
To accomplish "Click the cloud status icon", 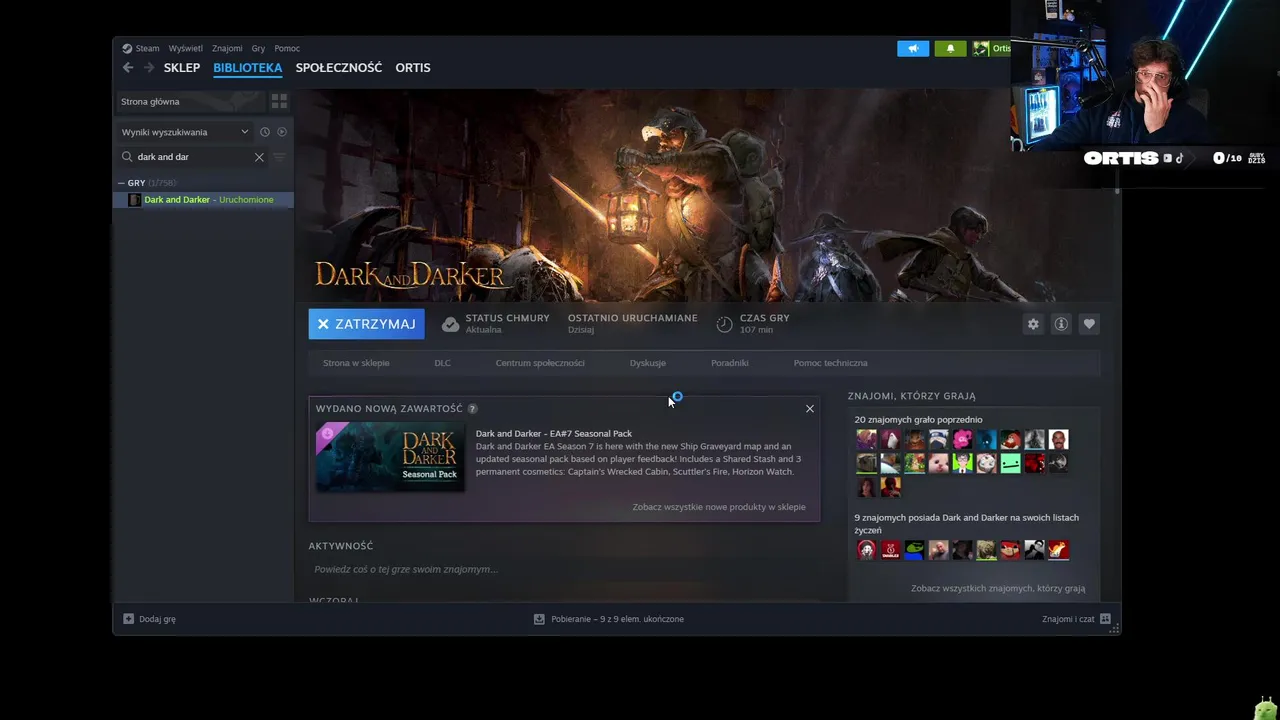I will coord(451,324).
